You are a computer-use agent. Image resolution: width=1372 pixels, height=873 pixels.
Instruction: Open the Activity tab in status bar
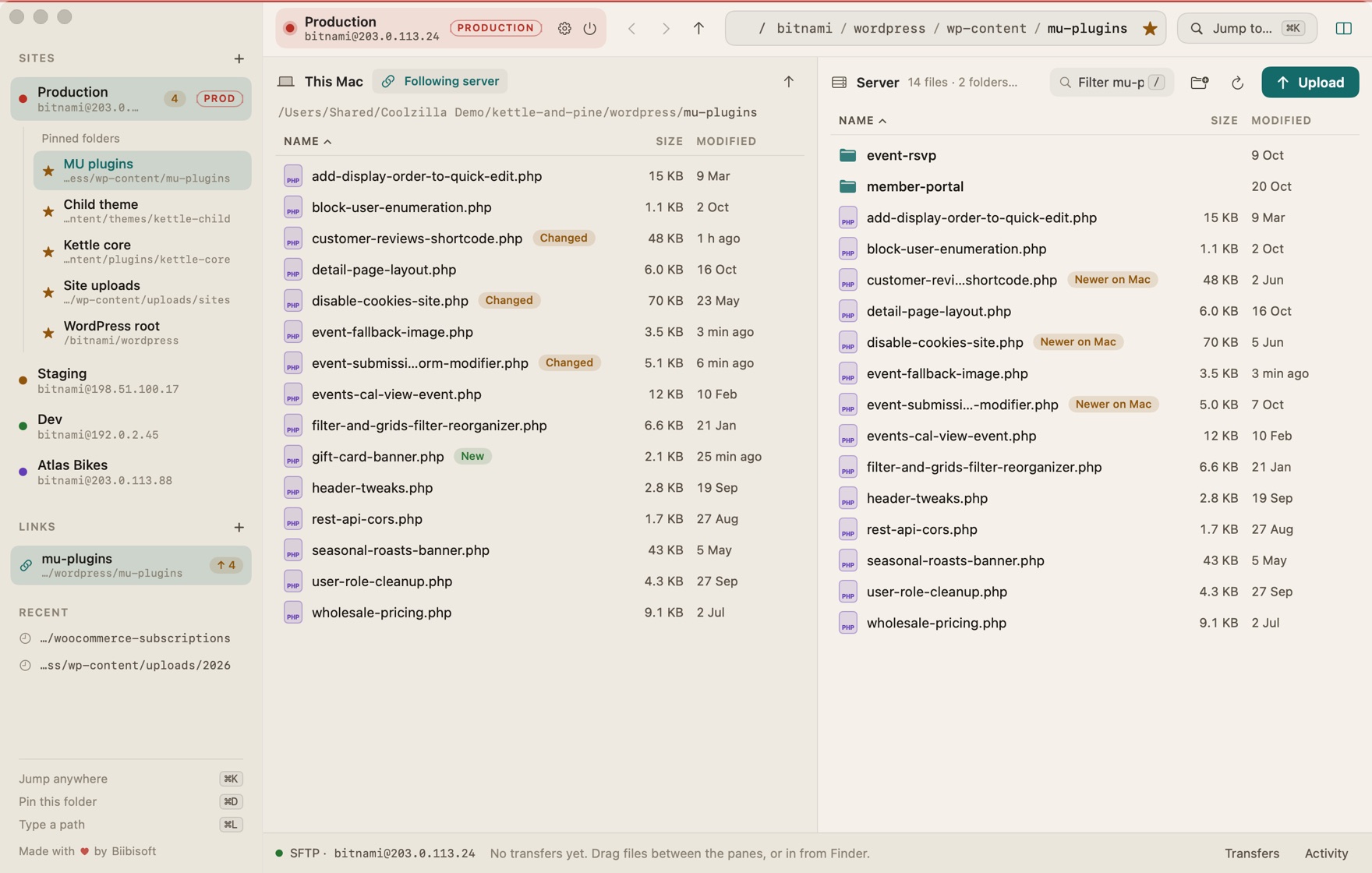[x=1326, y=854]
